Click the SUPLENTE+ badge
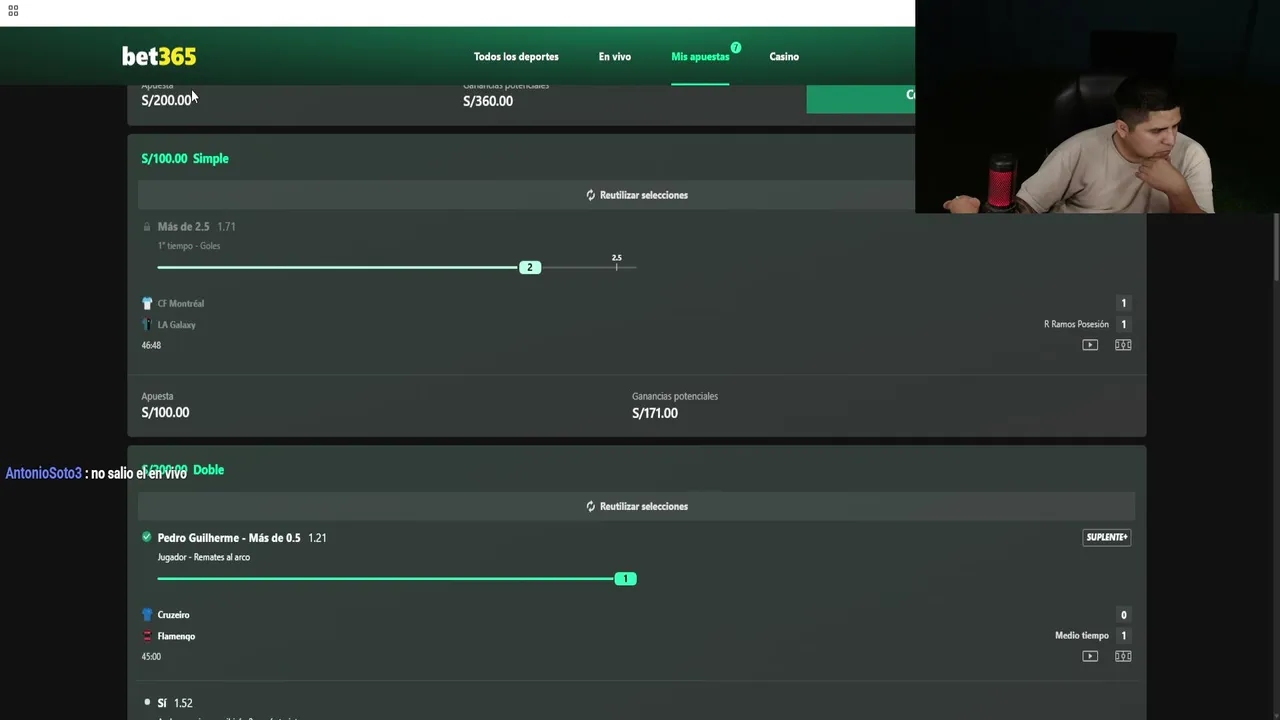 1107,537
